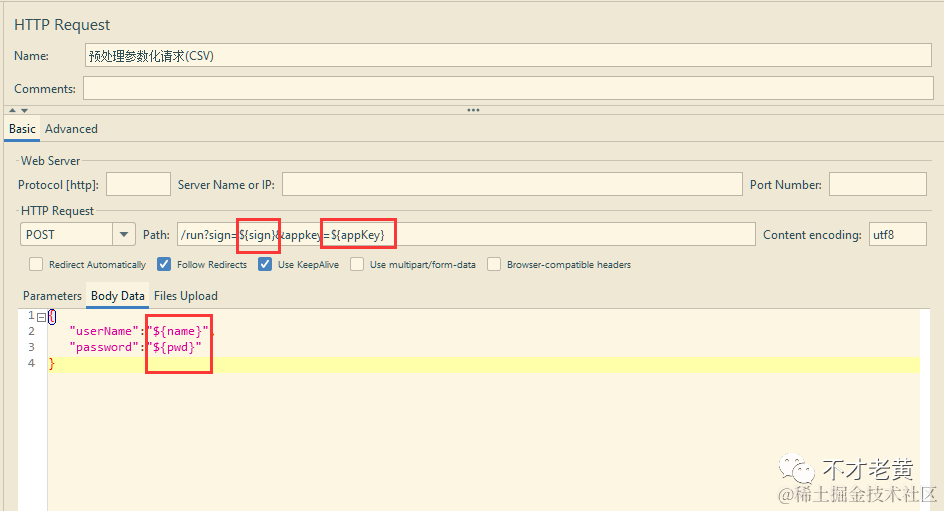Uncheck Follow Redirects checkbox
This screenshot has height=511, width=944.
point(164,264)
